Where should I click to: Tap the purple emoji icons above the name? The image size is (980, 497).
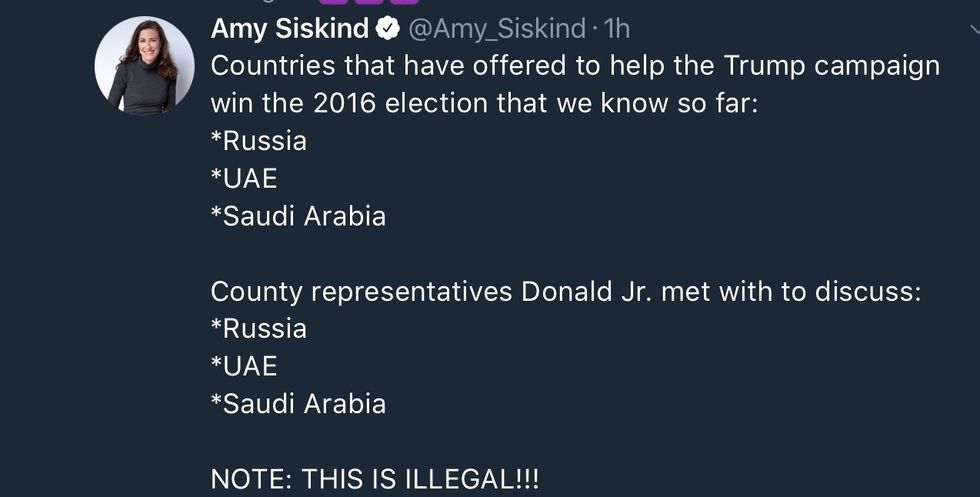tap(382, 3)
